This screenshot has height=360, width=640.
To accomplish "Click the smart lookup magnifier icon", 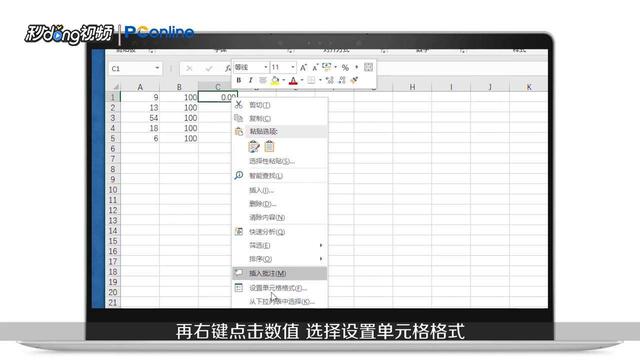I will pyautogui.click(x=239, y=176).
